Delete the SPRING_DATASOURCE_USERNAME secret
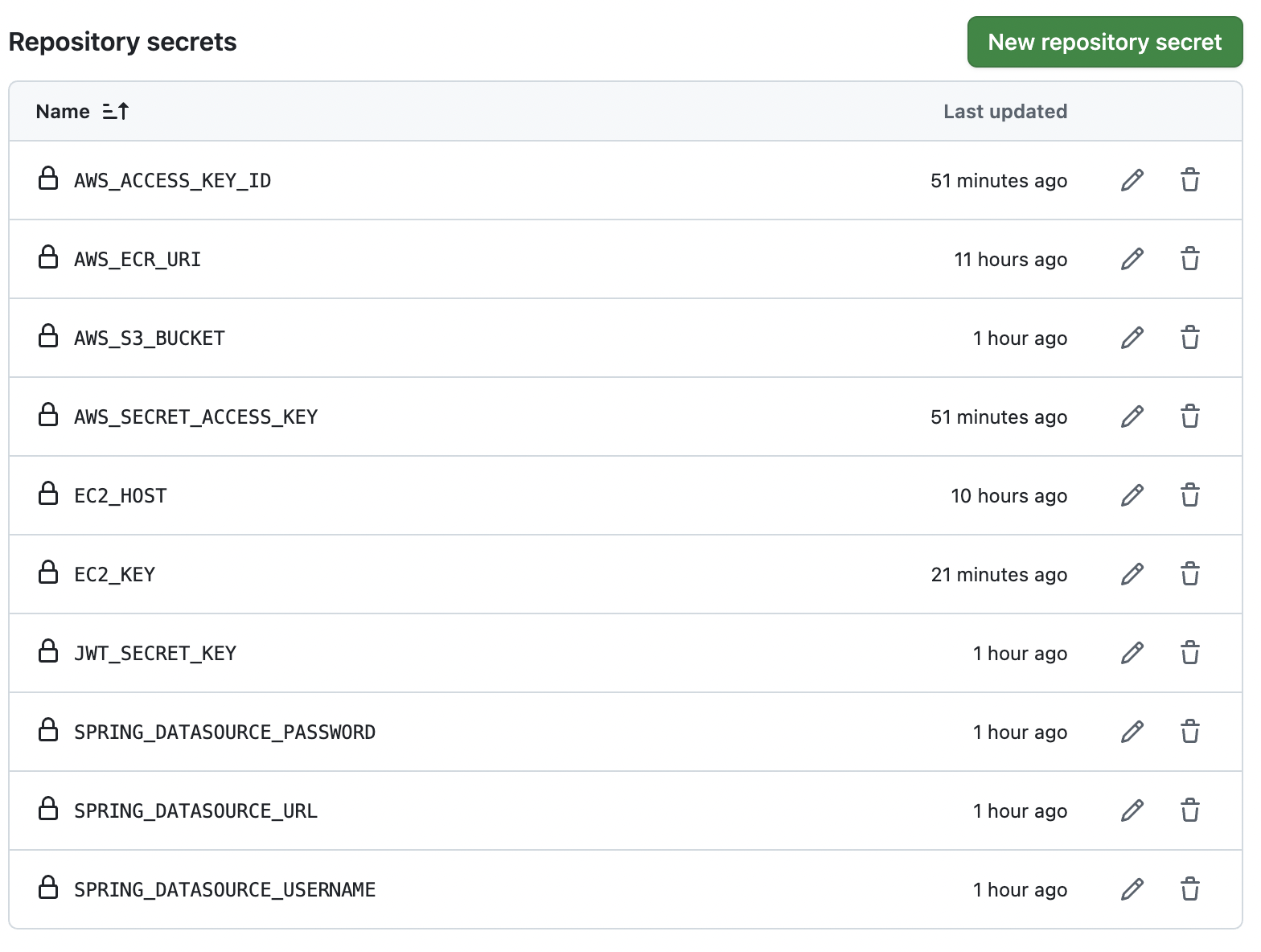Screen dimensions: 1261x952 [x=1190, y=889]
